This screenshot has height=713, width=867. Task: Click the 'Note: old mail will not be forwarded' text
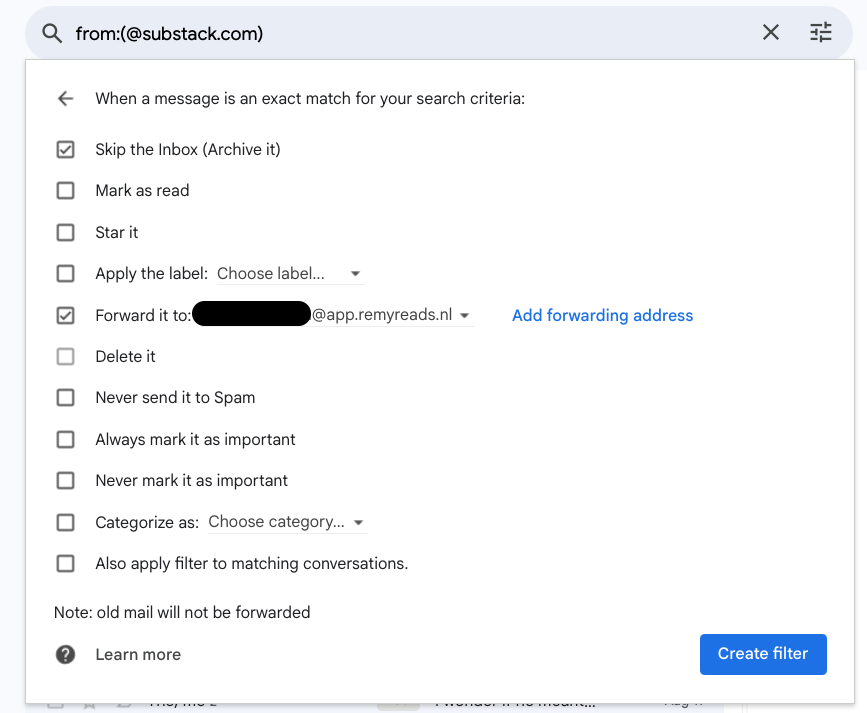(x=182, y=612)
